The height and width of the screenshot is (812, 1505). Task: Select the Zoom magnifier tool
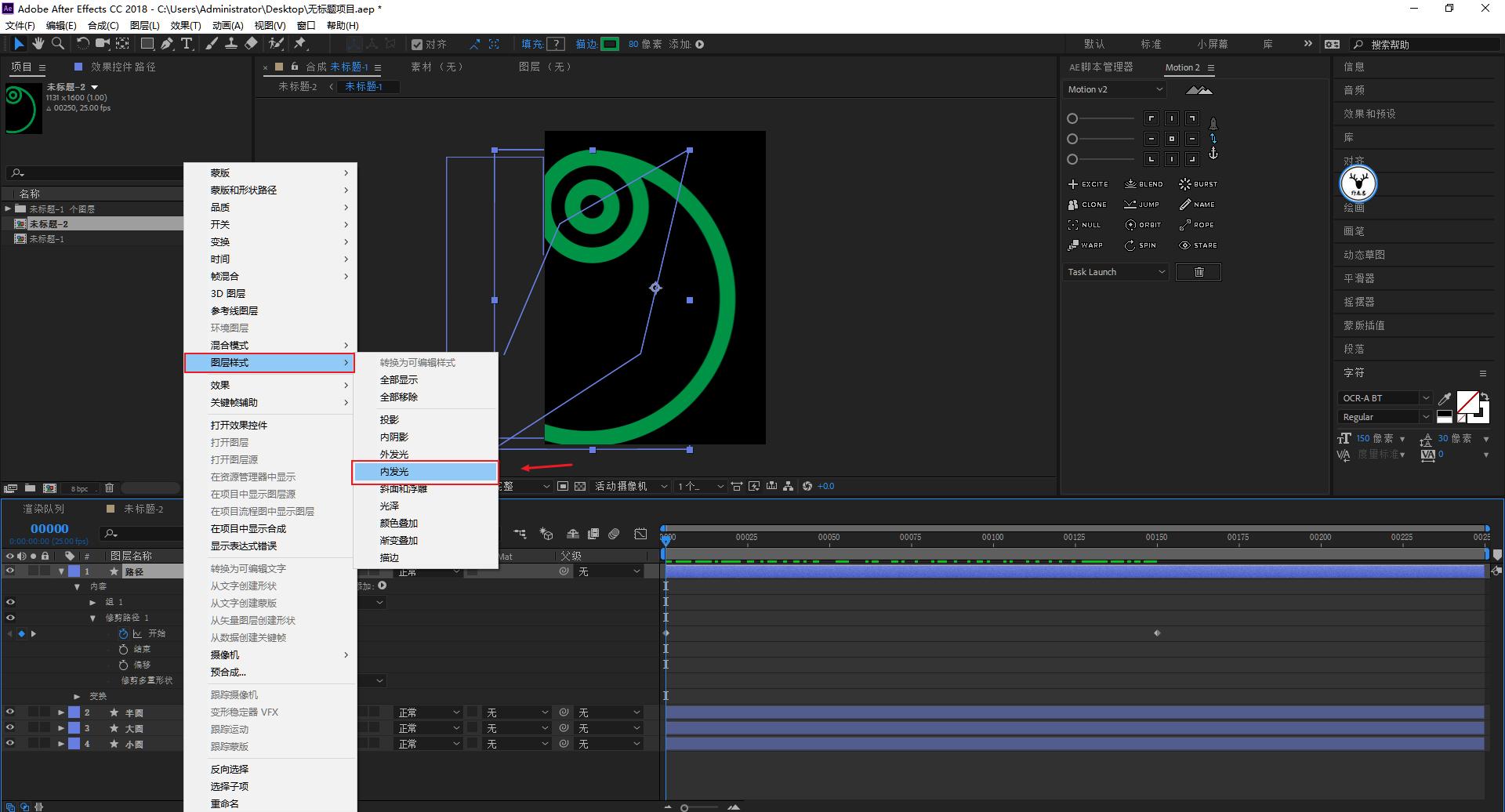57,44
